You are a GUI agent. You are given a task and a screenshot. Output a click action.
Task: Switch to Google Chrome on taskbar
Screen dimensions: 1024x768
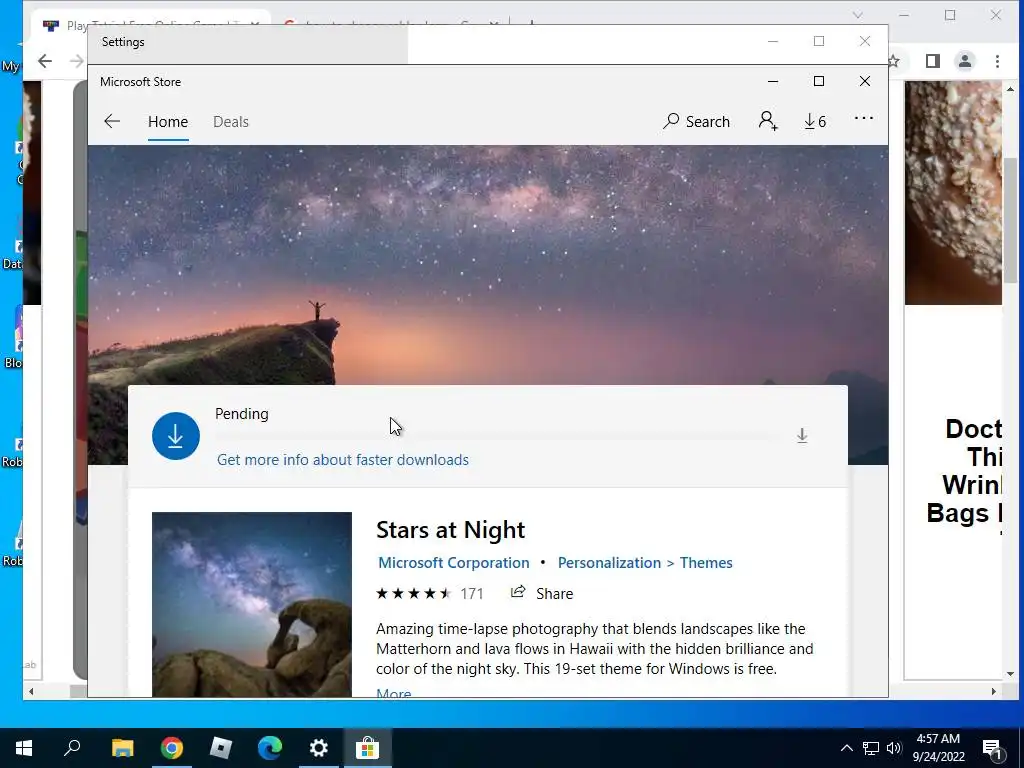[x=171, y=748]
